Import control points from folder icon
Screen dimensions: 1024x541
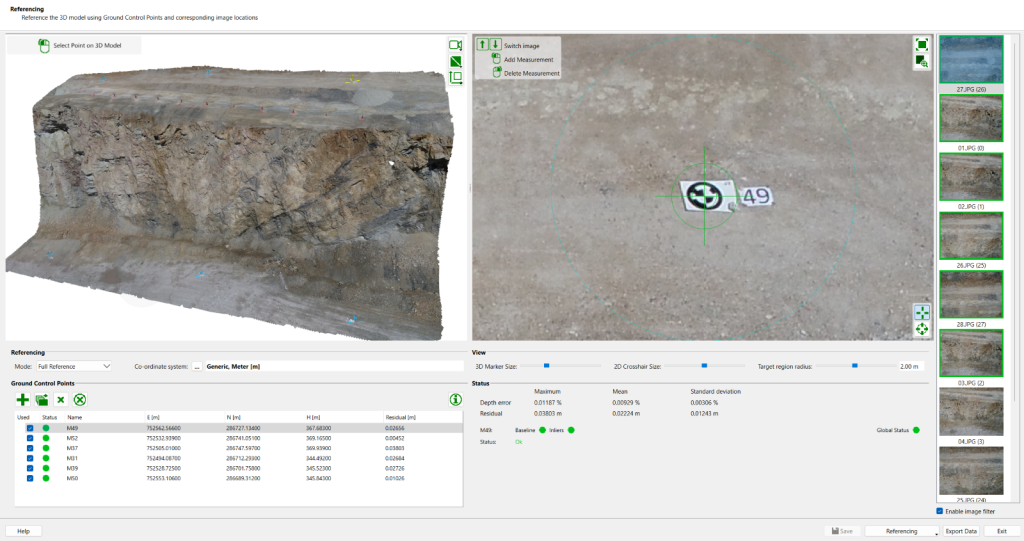point(42,399)
